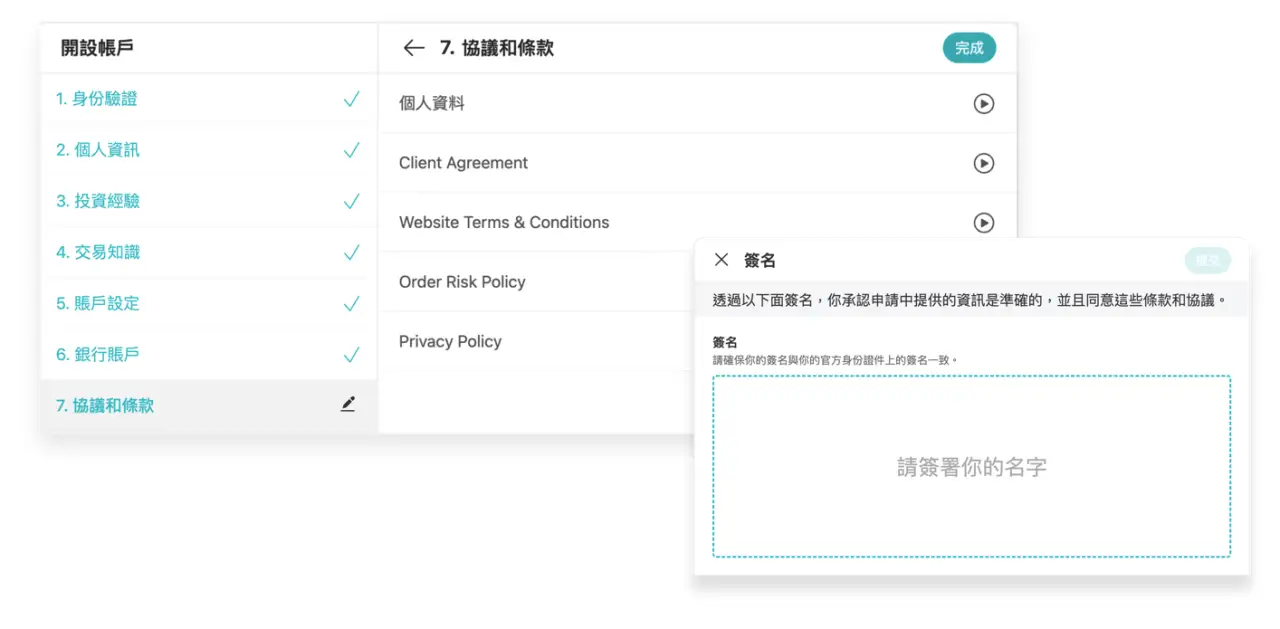Image resolution: width=1280 pixels, height=629 pixels.
Task: Open Website Terms & Conditions document
Action: pyautogui.click(x=697, y=222)
